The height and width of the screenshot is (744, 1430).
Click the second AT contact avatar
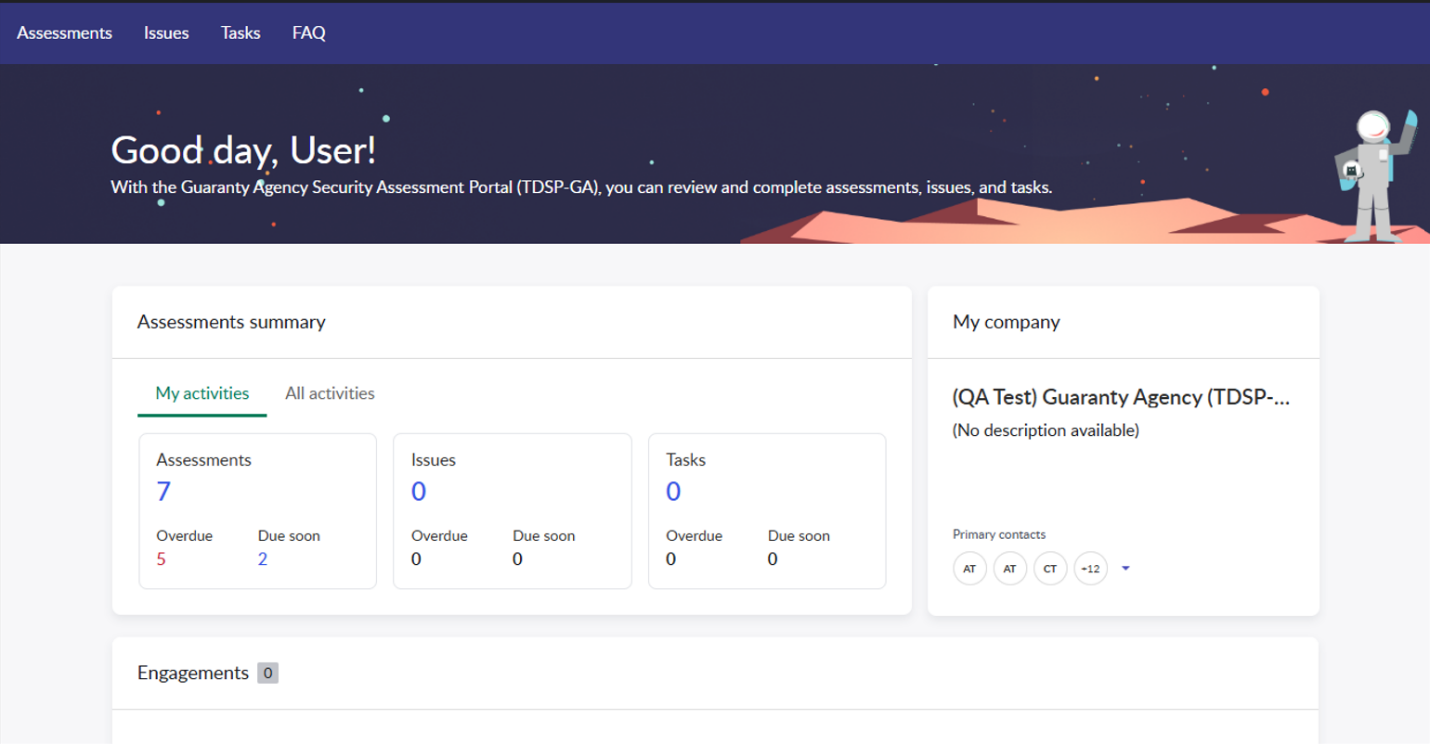1010,569
